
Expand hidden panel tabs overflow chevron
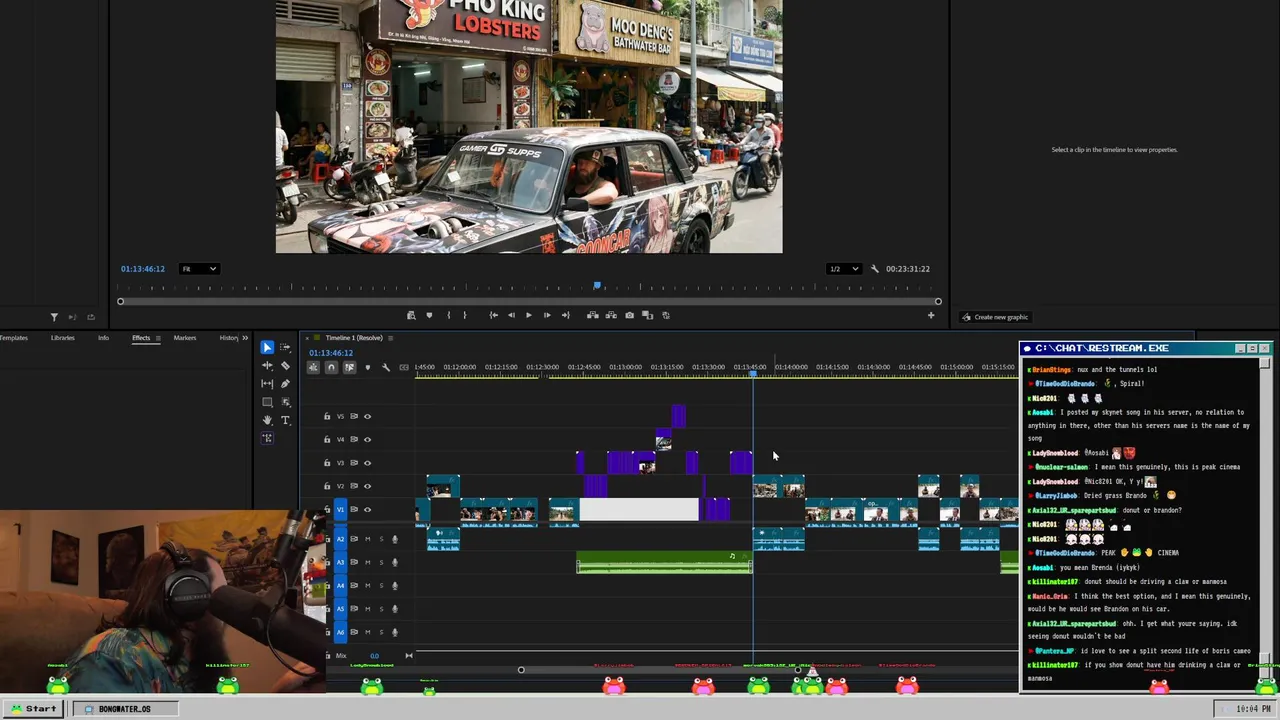(245, 338)
